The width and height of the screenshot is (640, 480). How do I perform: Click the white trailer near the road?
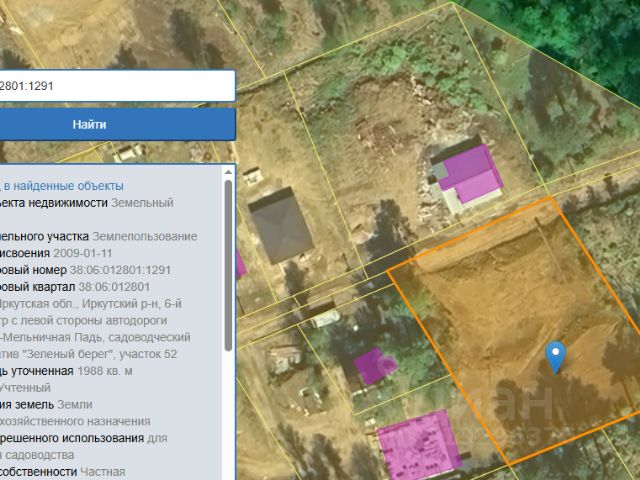(326, 318)
